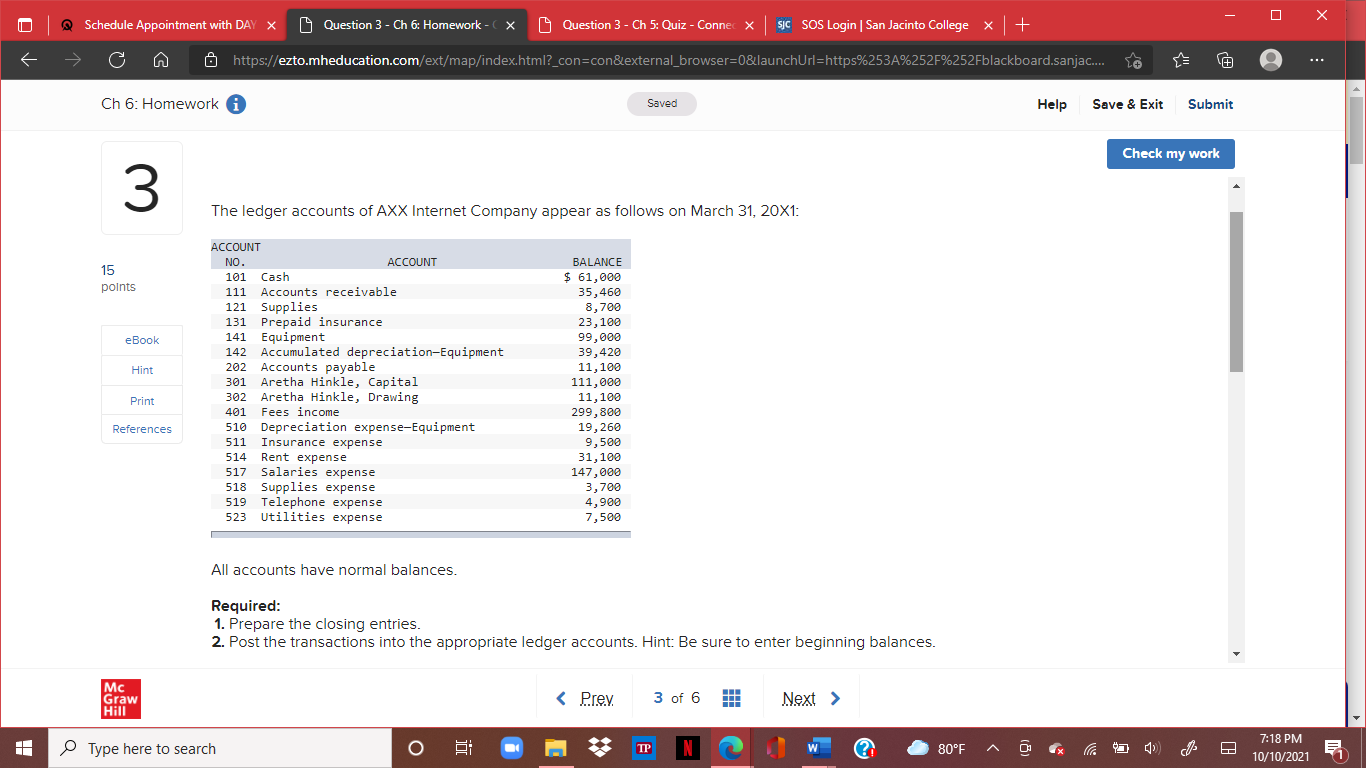
Task: Switch to SOS Login San Jacinto tab
Action: [882, 25]
